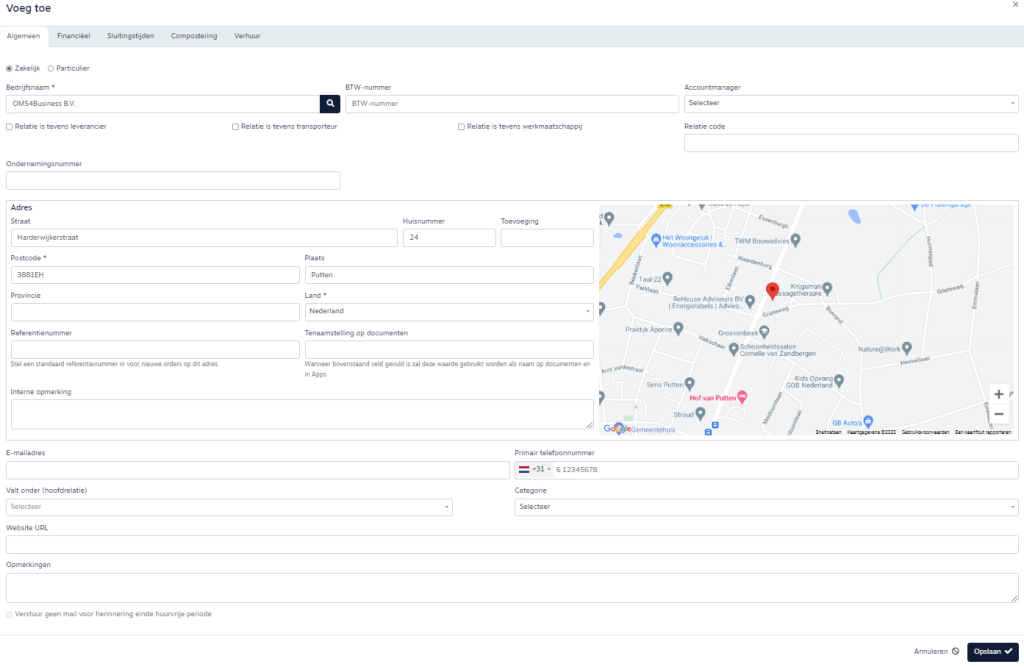Zoom in on the map with plus
This screenshot has width=1024, height=667.
point(998,394)
